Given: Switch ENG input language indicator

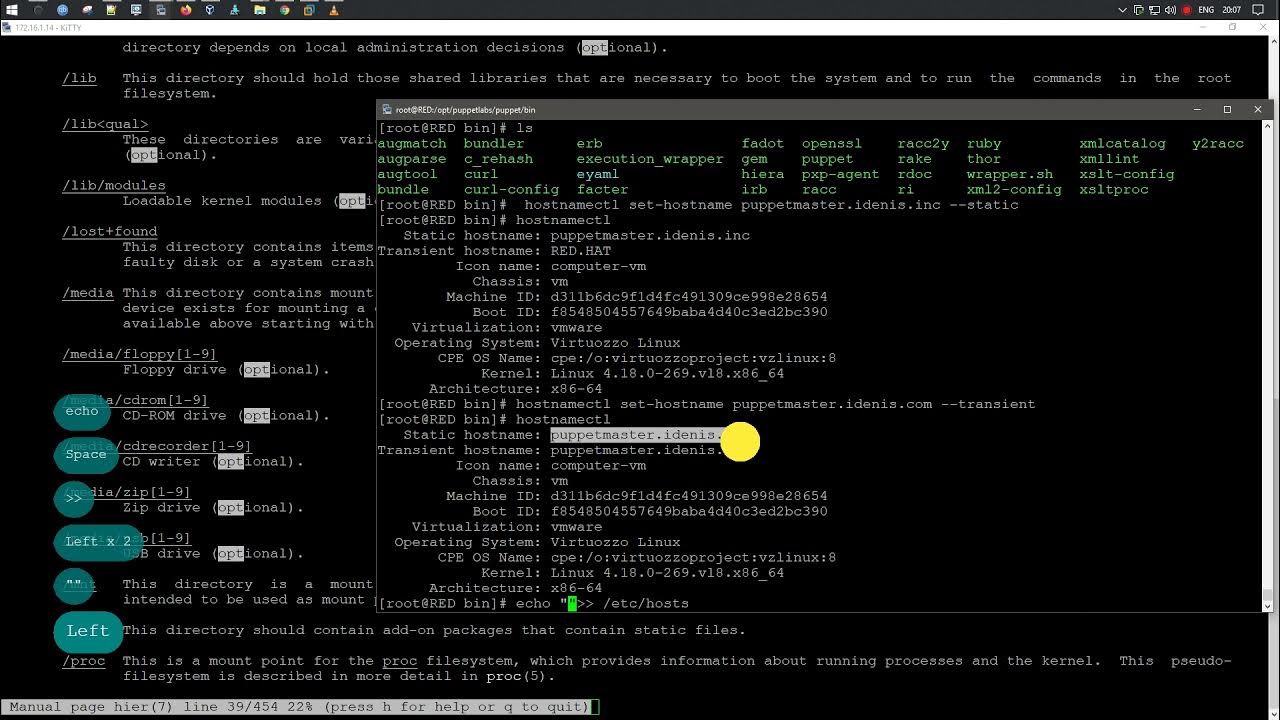Looking at the screenshot, I should [x=1206, y=10].
